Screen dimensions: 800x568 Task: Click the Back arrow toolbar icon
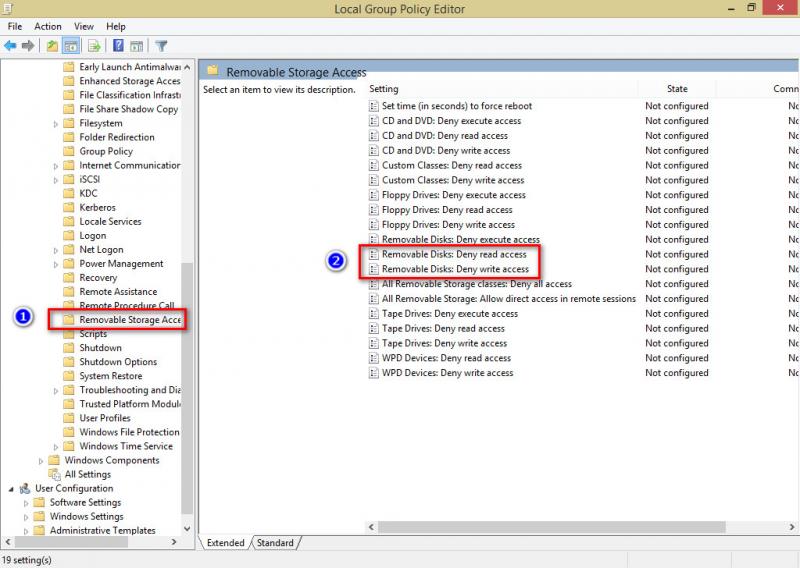pos(10,46)
